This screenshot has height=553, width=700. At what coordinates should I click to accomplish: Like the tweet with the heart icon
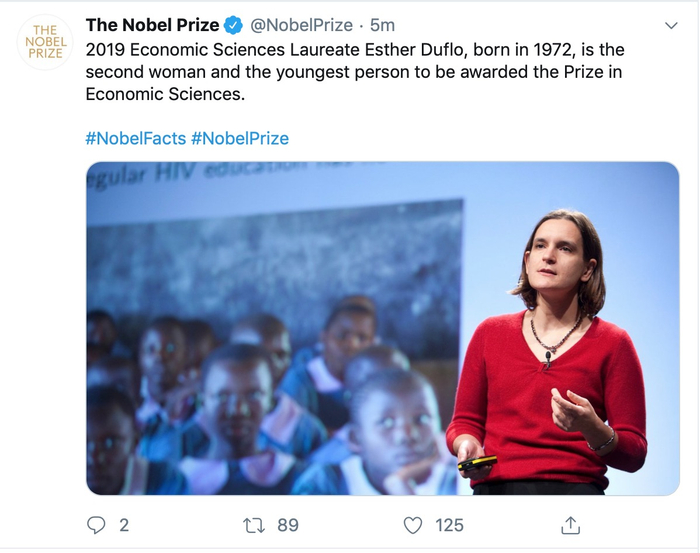(x=413, y=525)
